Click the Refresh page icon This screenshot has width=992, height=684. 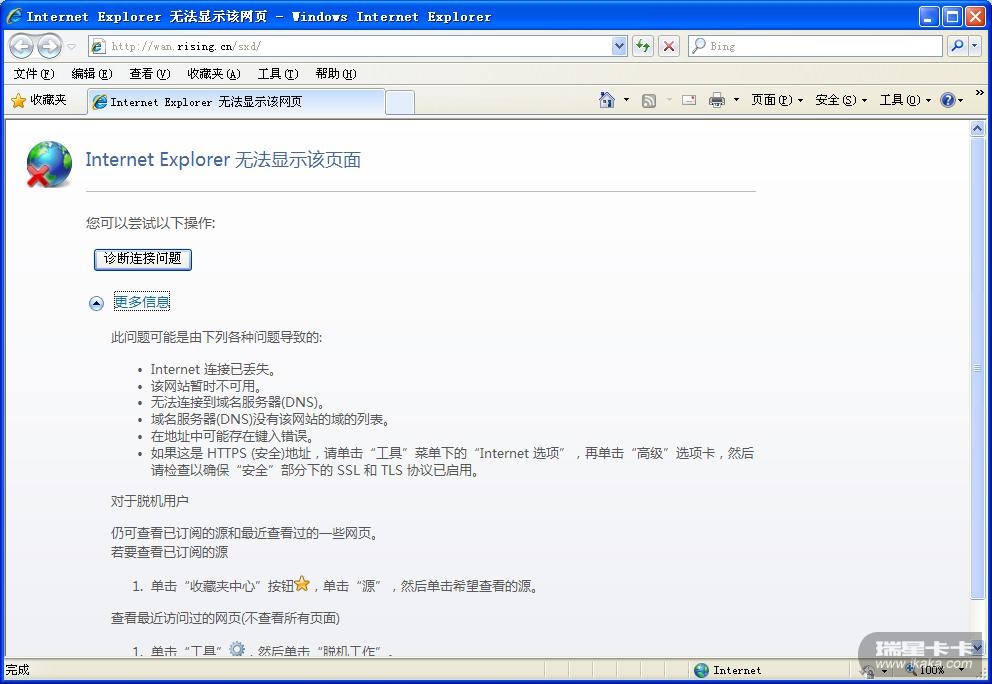[x=643, y=46]
